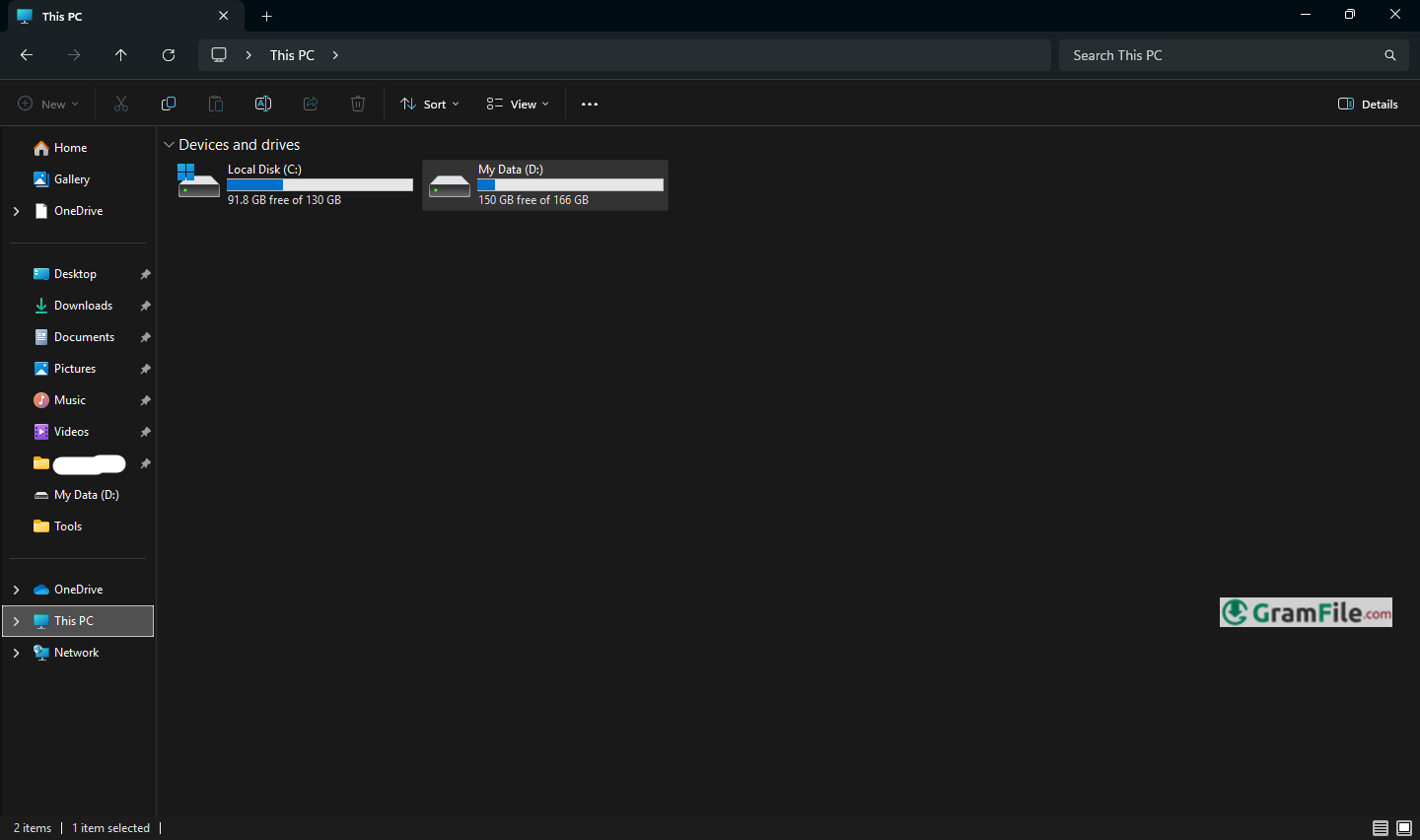Switch to details list view in status bar
The image size is (1420, 840).
tap(1381, 828)
